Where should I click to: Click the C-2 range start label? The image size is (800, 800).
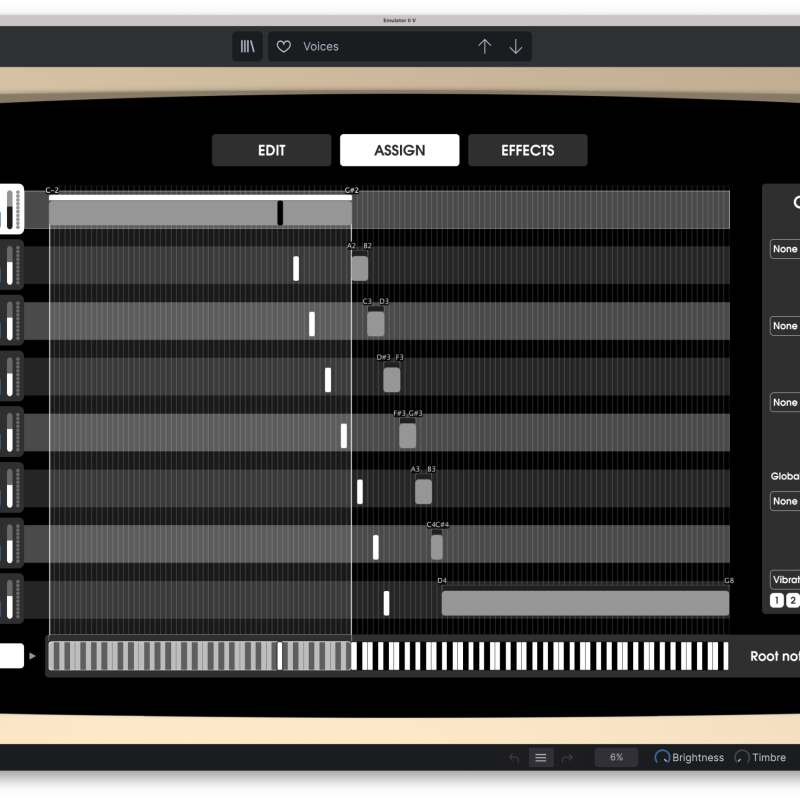click(52, 190)
